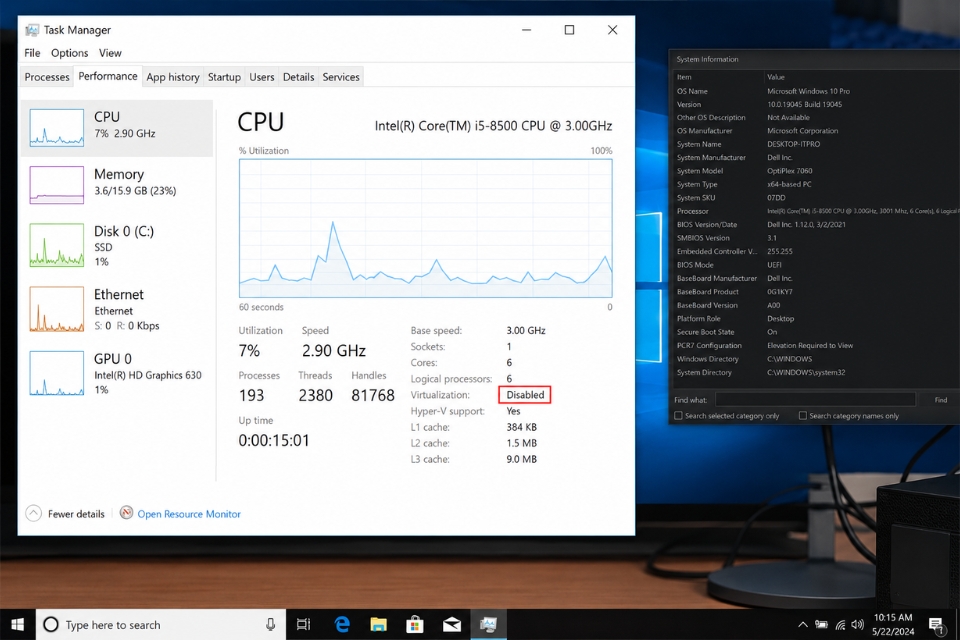Launch Microsoft Edge from taskbar
This screenshot has width=960, height=640.
pos(342,624)
